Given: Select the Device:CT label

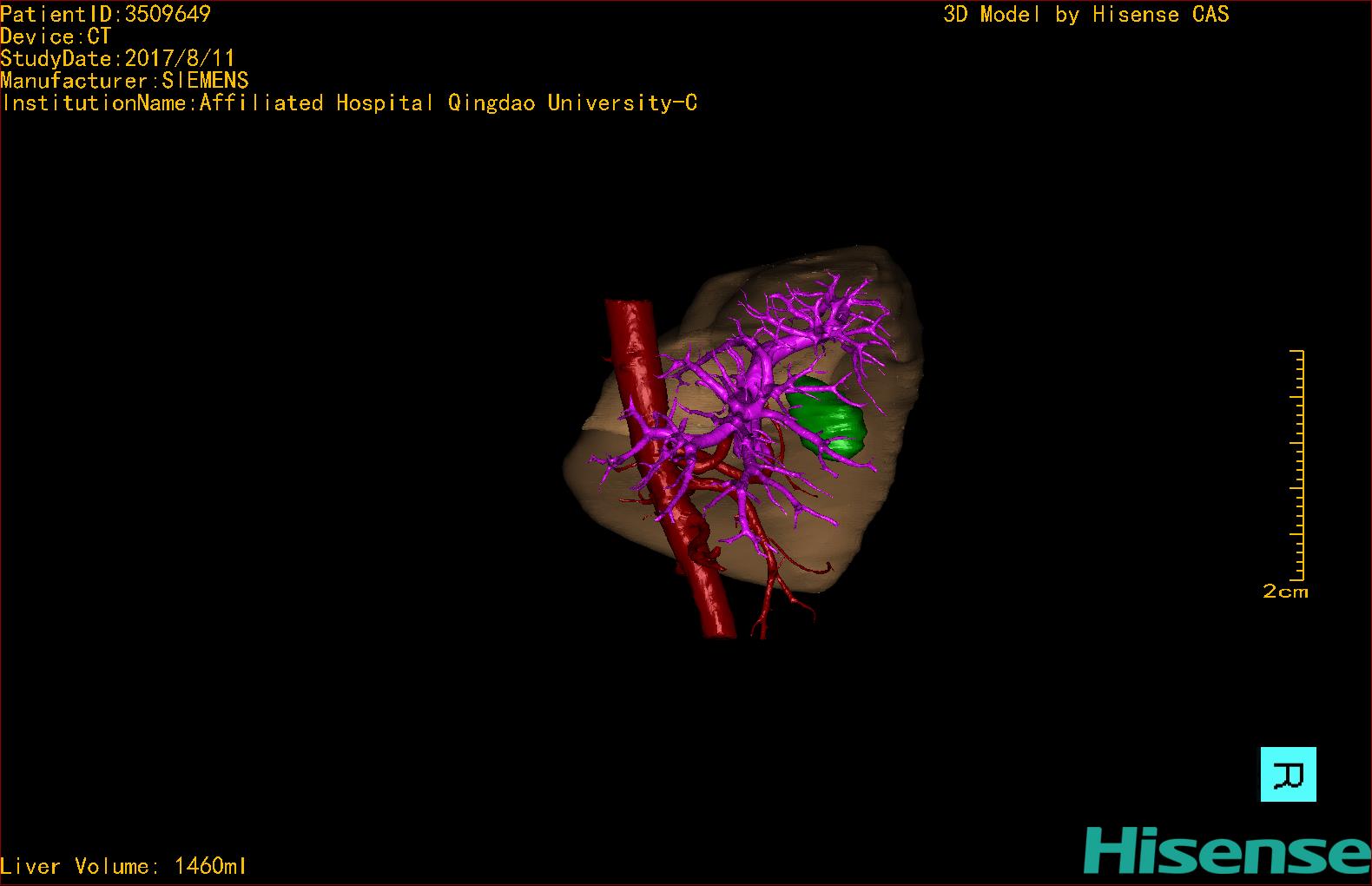Looking at the screenshot, I should [x=56, y=36].
